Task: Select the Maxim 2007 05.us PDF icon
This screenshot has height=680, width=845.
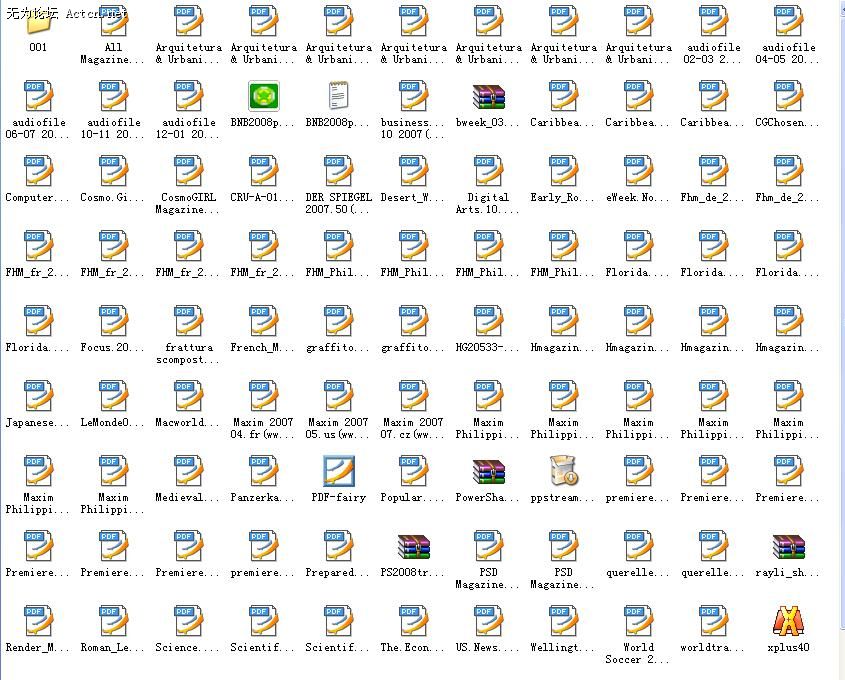Action: tap(338, 395)
